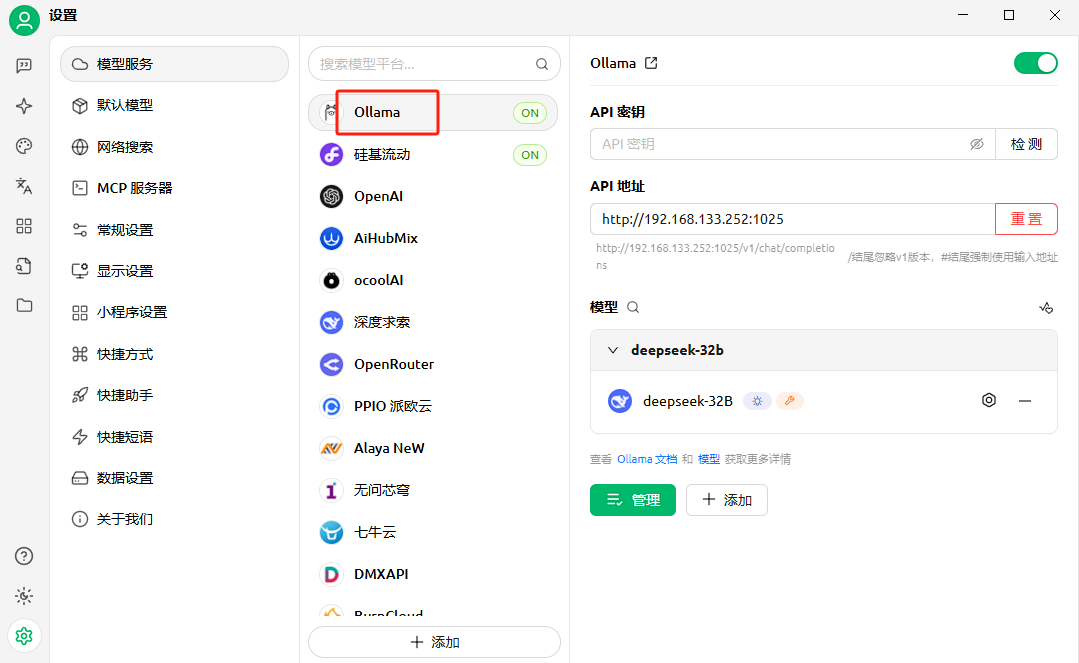This screenshot has width=1079, height=663.
Task: Click the green 管理 models button
Action: click(632, 500)
